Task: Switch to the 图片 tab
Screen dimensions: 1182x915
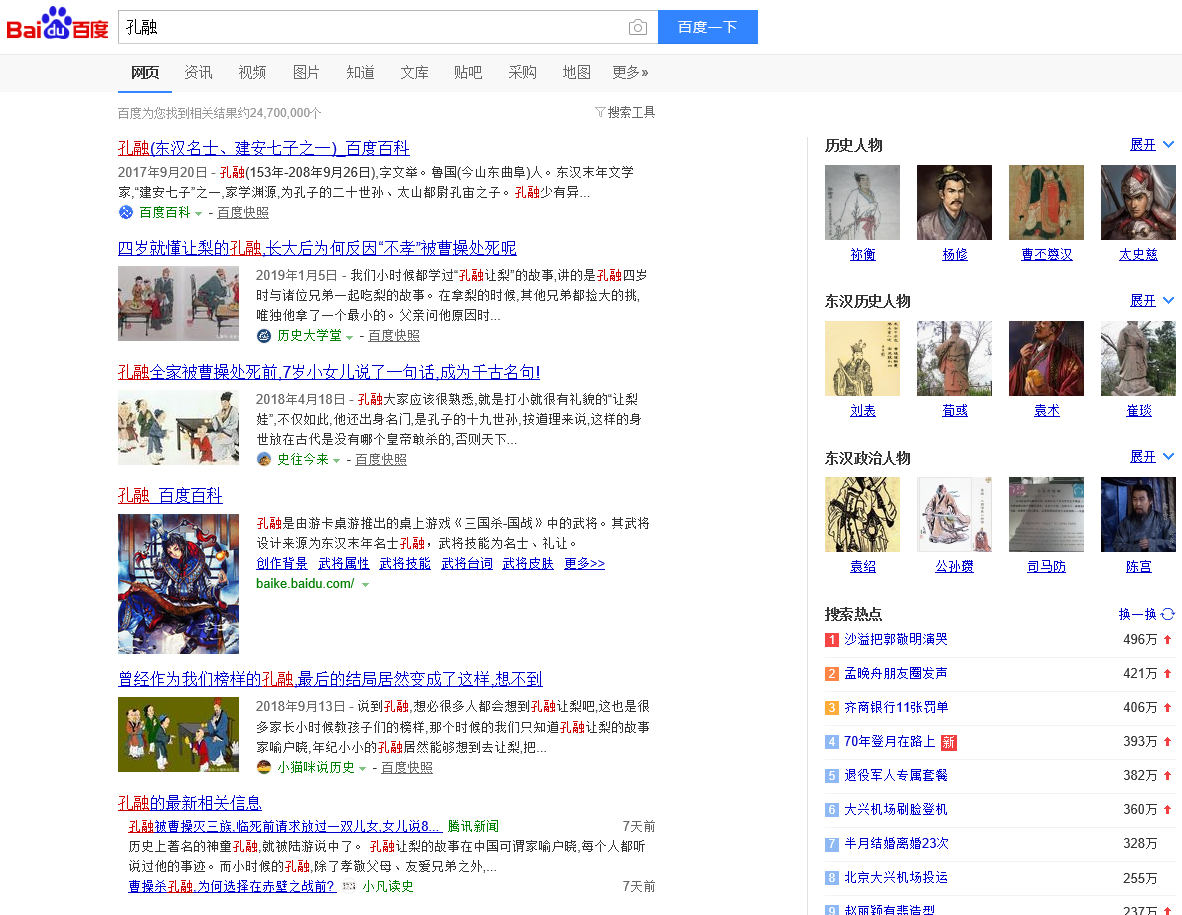Action: [x=306, y=72]
